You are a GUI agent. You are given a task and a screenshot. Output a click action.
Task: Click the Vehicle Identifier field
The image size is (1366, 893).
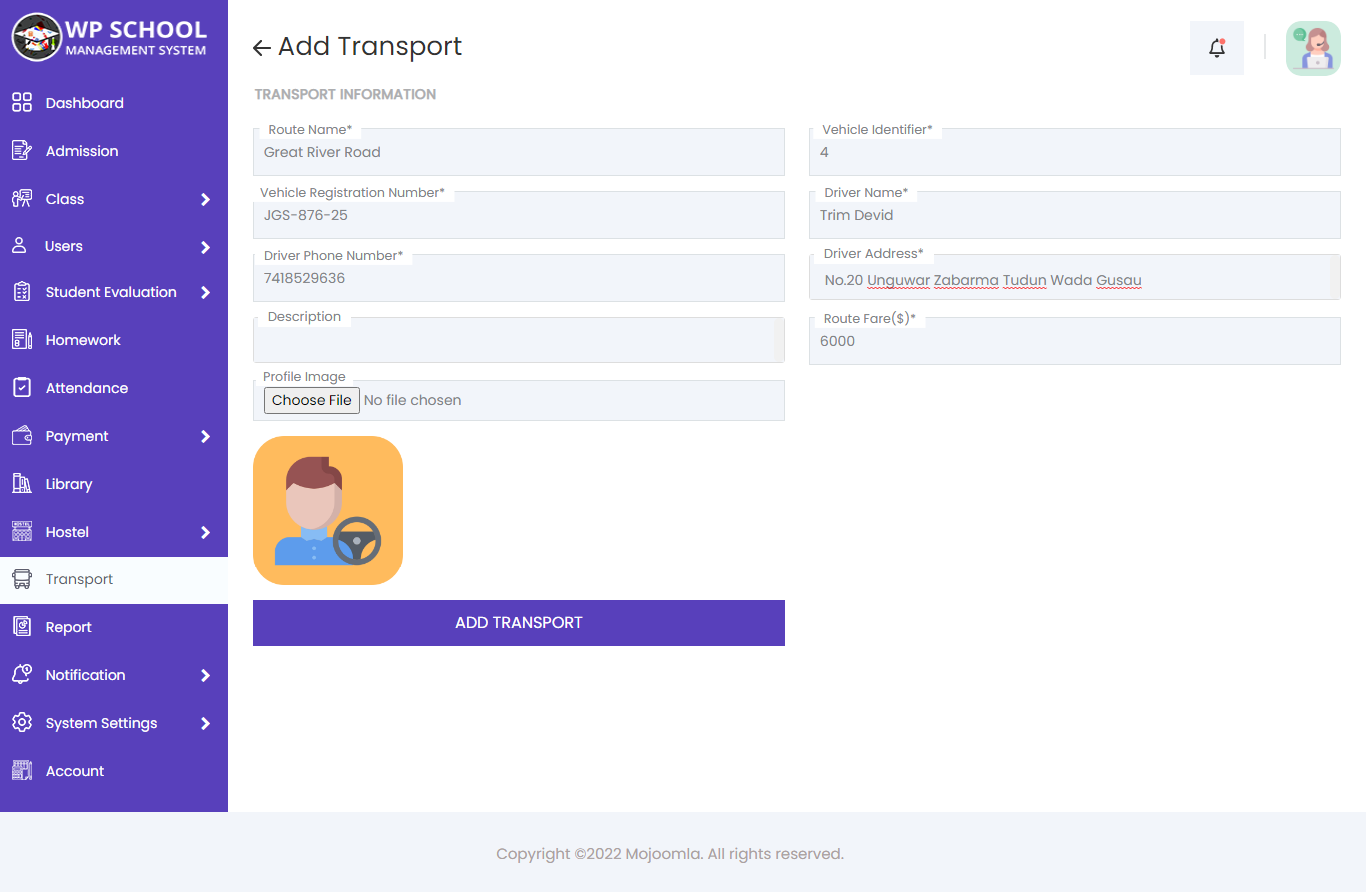(x=1075, y=152)
